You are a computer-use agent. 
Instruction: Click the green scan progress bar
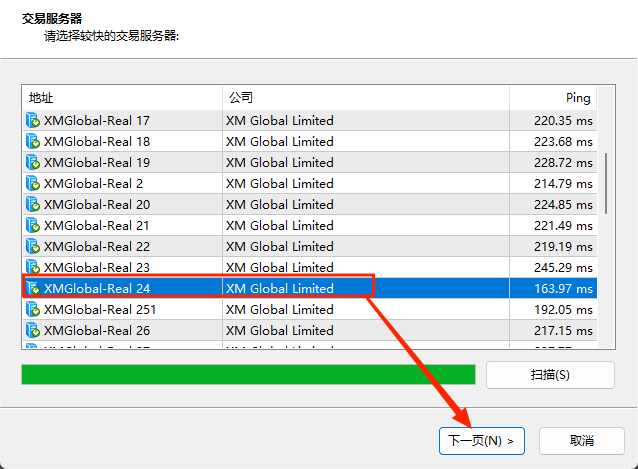coord(248,375)
